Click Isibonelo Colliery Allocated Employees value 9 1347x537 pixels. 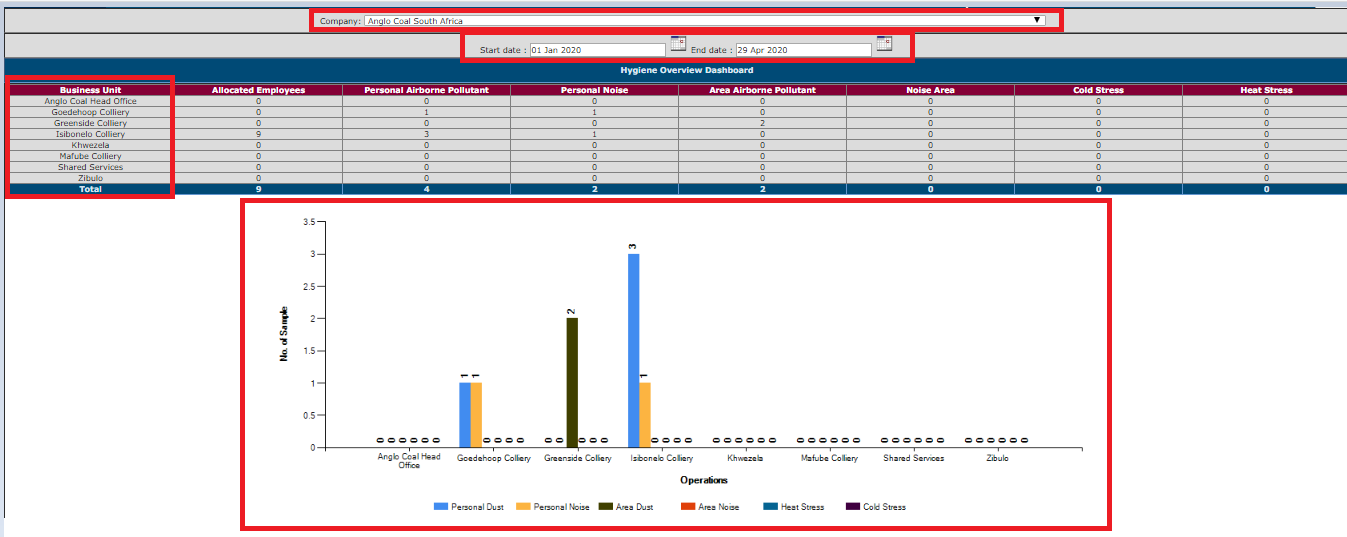pyautogui.click(x=258, y=134)
